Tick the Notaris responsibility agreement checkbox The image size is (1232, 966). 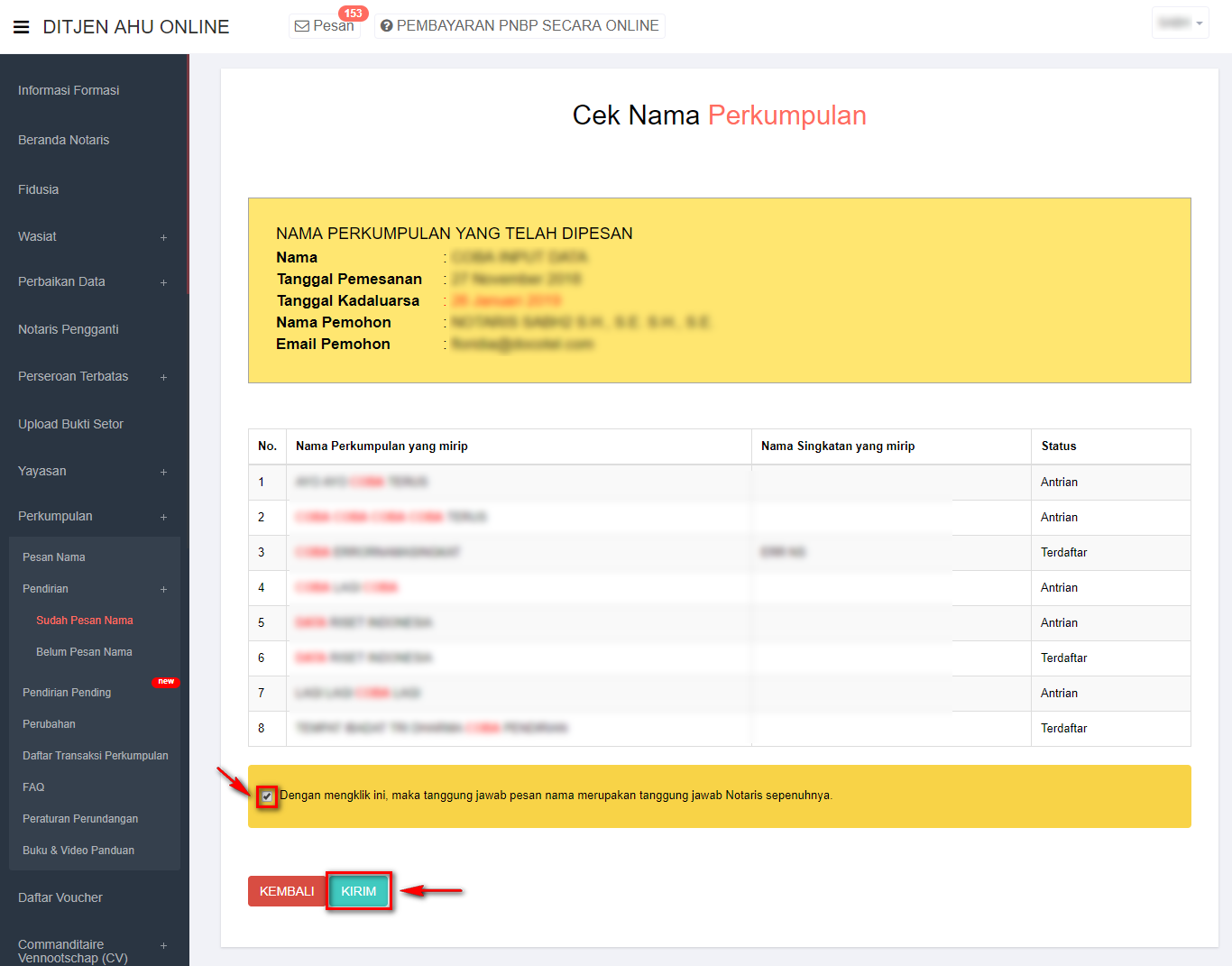267,796
